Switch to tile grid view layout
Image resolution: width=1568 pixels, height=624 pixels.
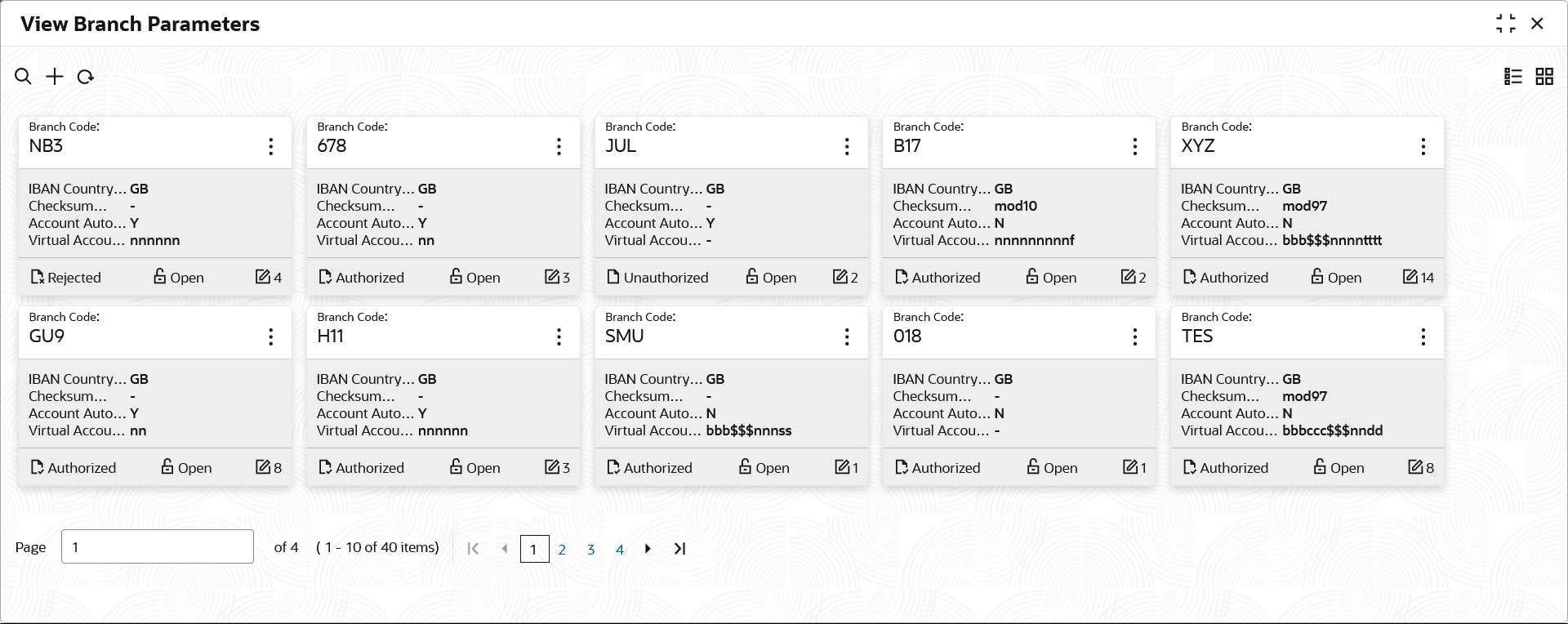click(1544, 77)
